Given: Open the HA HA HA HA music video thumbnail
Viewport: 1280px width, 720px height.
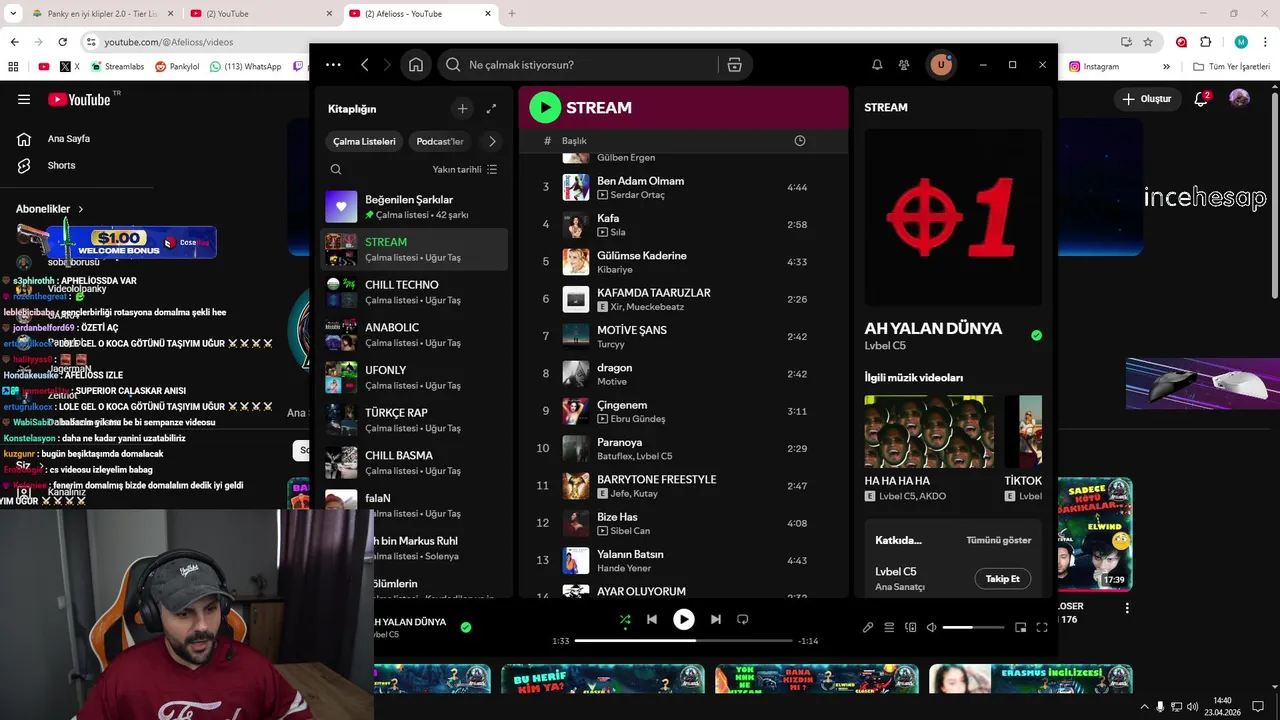Looking at the screenshot, I should point(929,432).
